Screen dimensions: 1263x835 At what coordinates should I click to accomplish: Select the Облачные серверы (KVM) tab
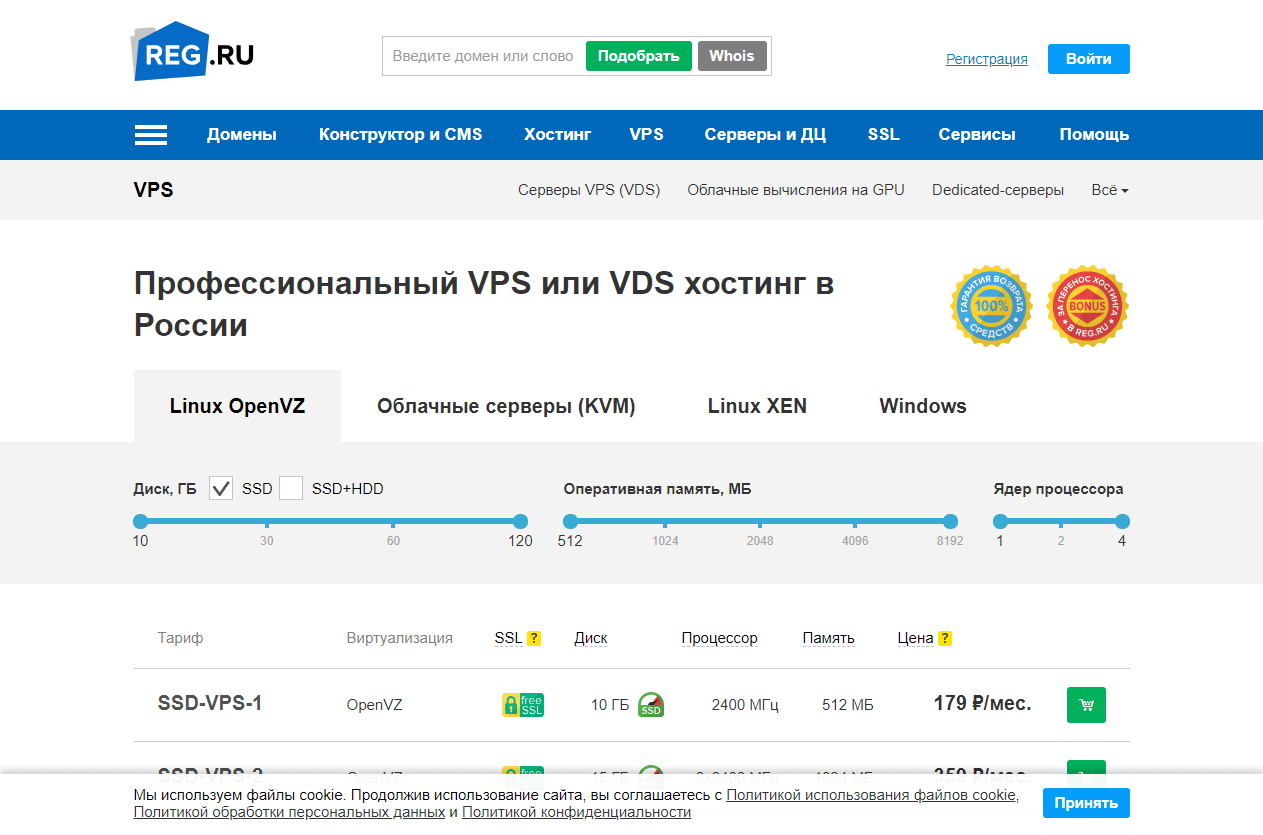click(506, 406)
